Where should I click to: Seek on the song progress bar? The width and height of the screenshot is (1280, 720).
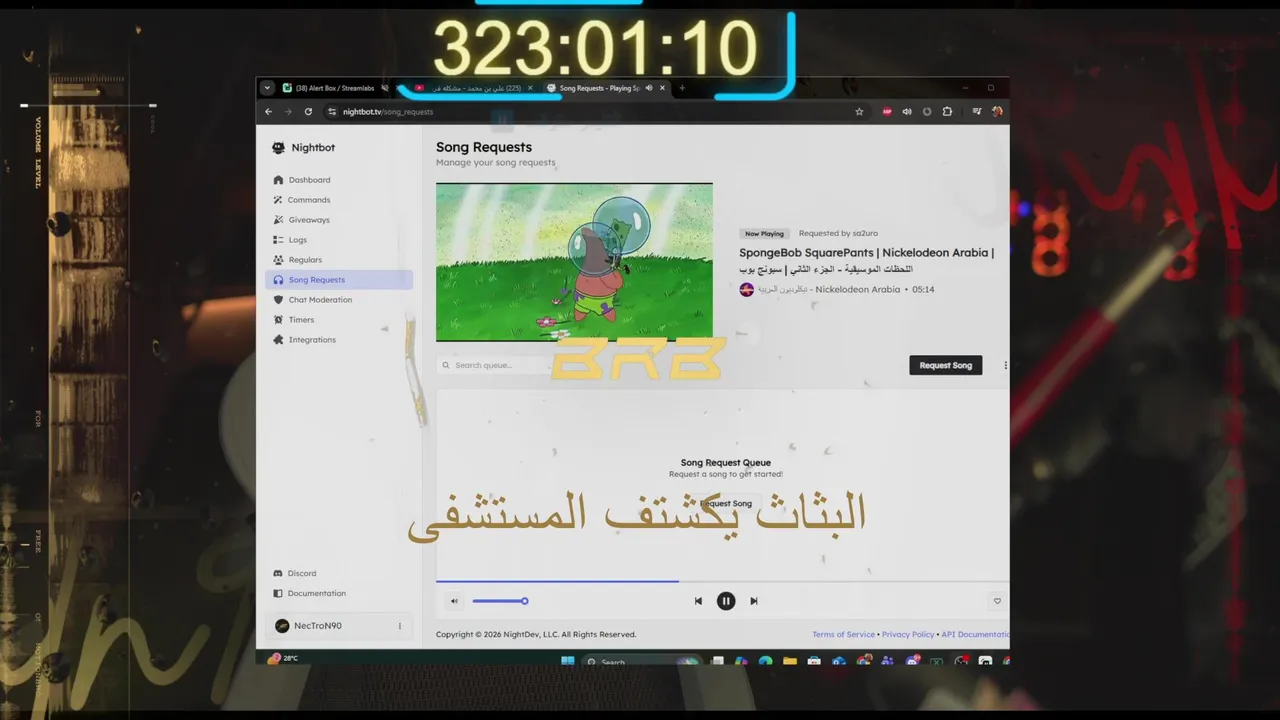(722, 581)
